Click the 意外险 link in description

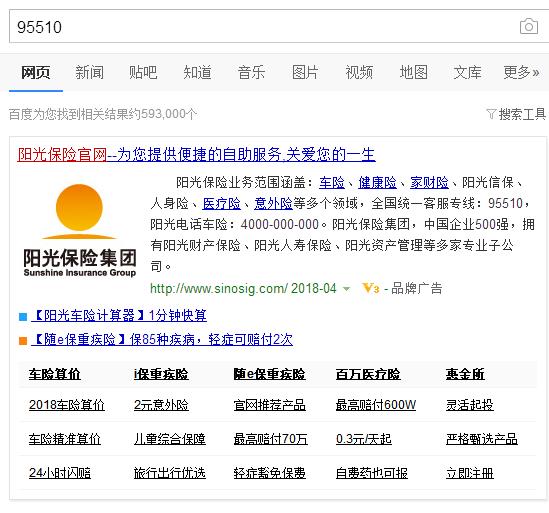(273, 203)
